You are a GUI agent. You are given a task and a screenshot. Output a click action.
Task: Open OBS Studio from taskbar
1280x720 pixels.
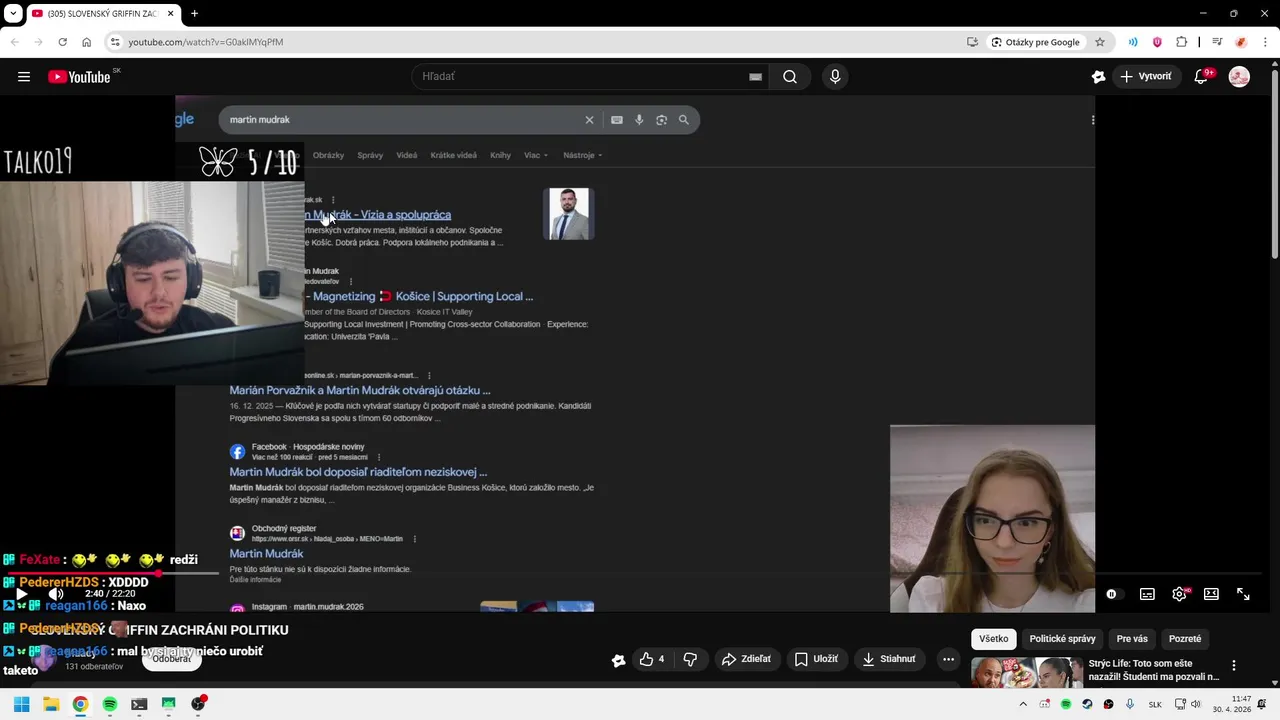tap(198, 704)
